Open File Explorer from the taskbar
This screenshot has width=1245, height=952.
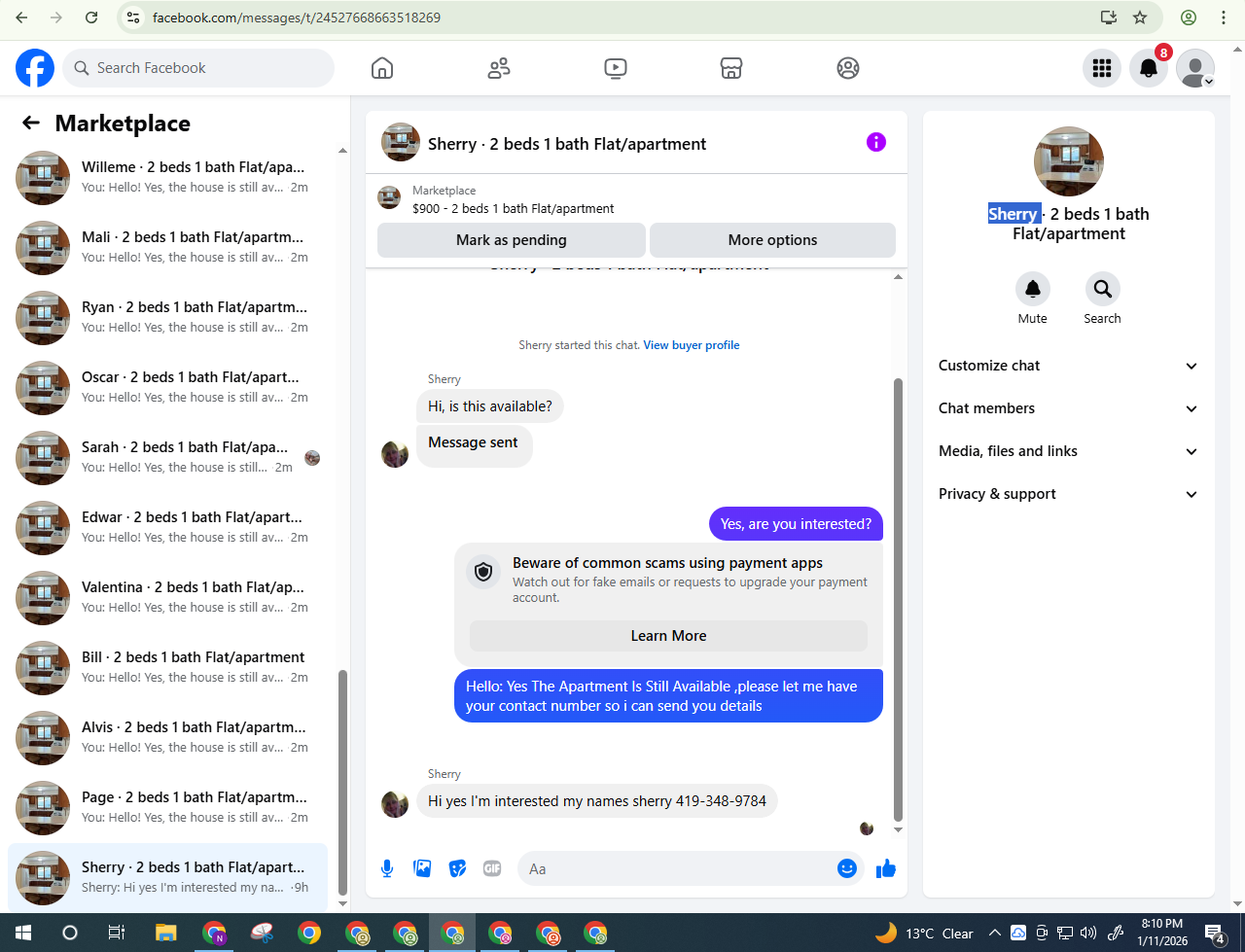click(x=165, y=933)
